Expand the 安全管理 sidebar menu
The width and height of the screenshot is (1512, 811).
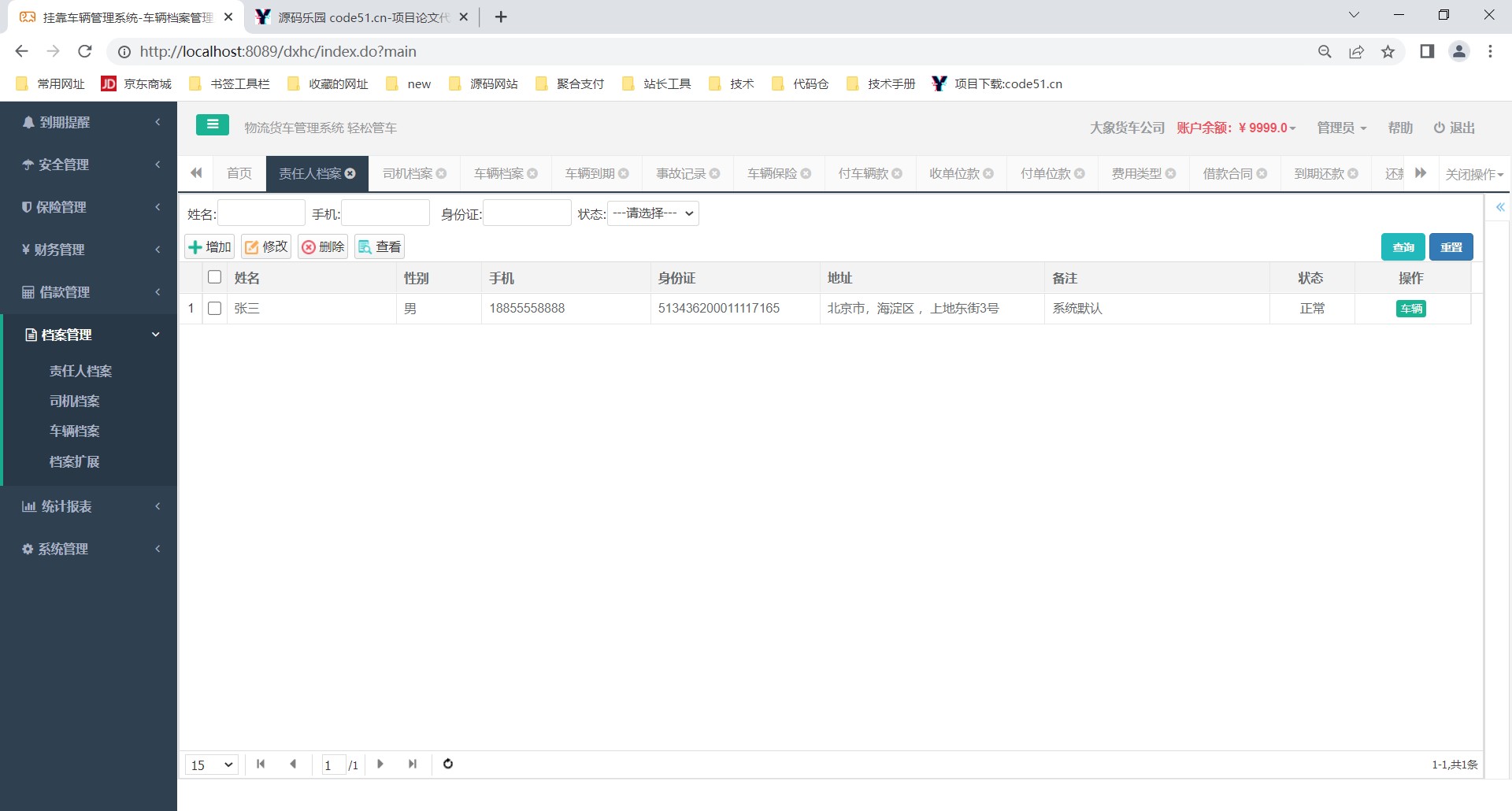point(89,165)
